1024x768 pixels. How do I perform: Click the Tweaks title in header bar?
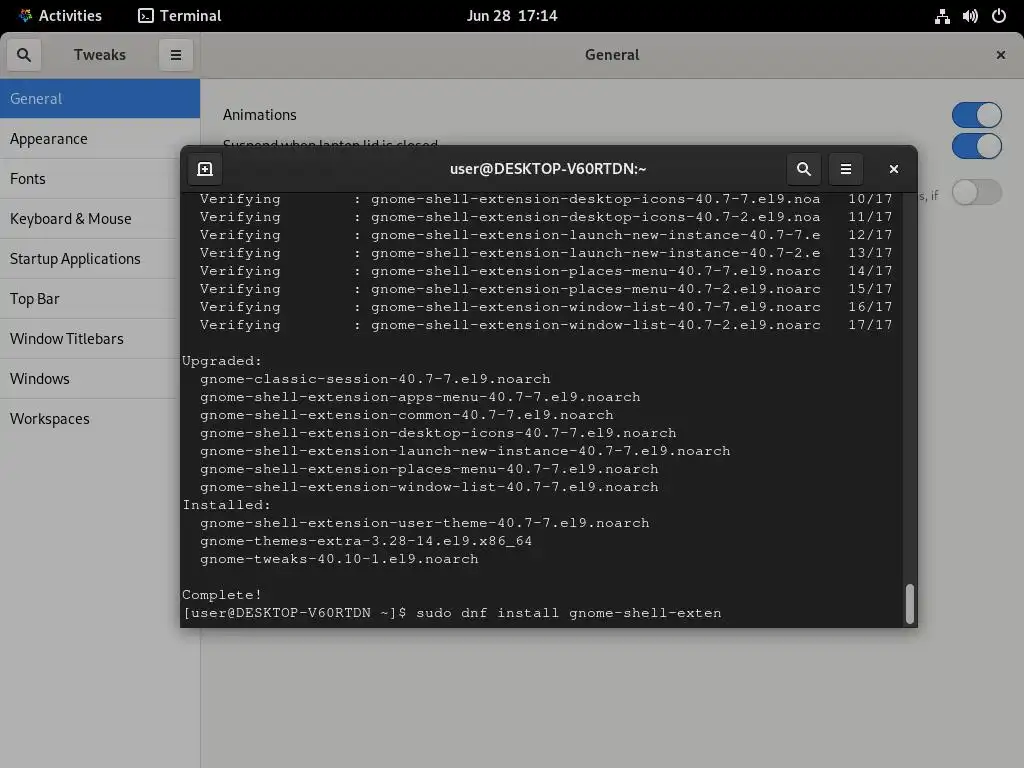coord(100,55)
